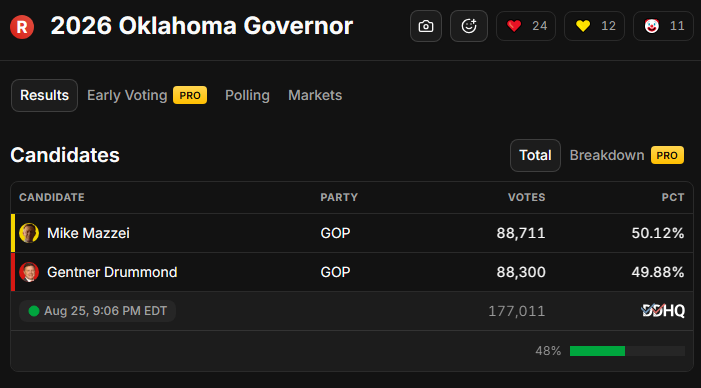
Task: Click Mike Mazzei's avatar photo
Action: [x=29, y=233]
